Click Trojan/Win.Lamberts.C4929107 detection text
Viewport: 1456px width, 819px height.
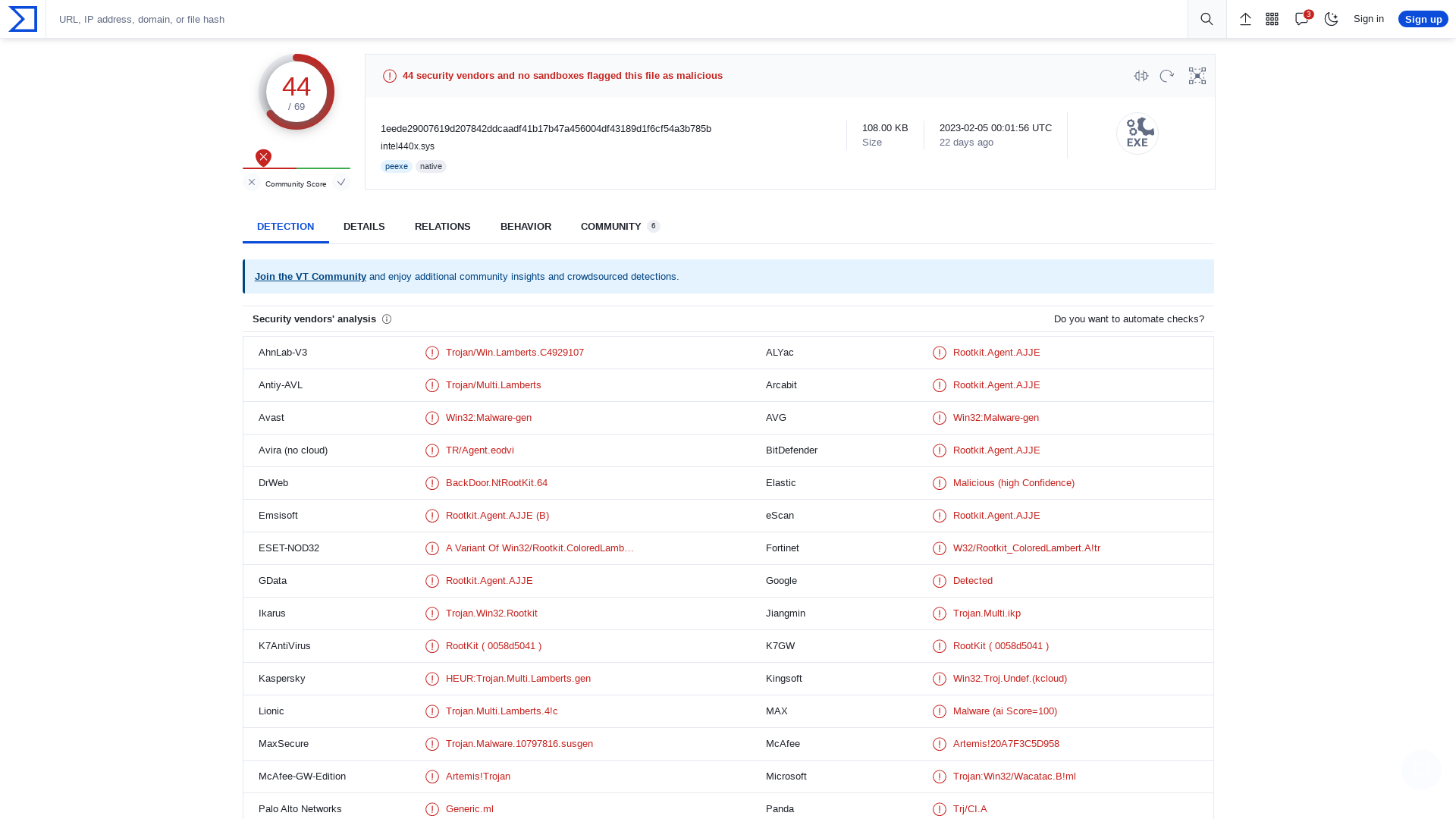pos(515,353)
